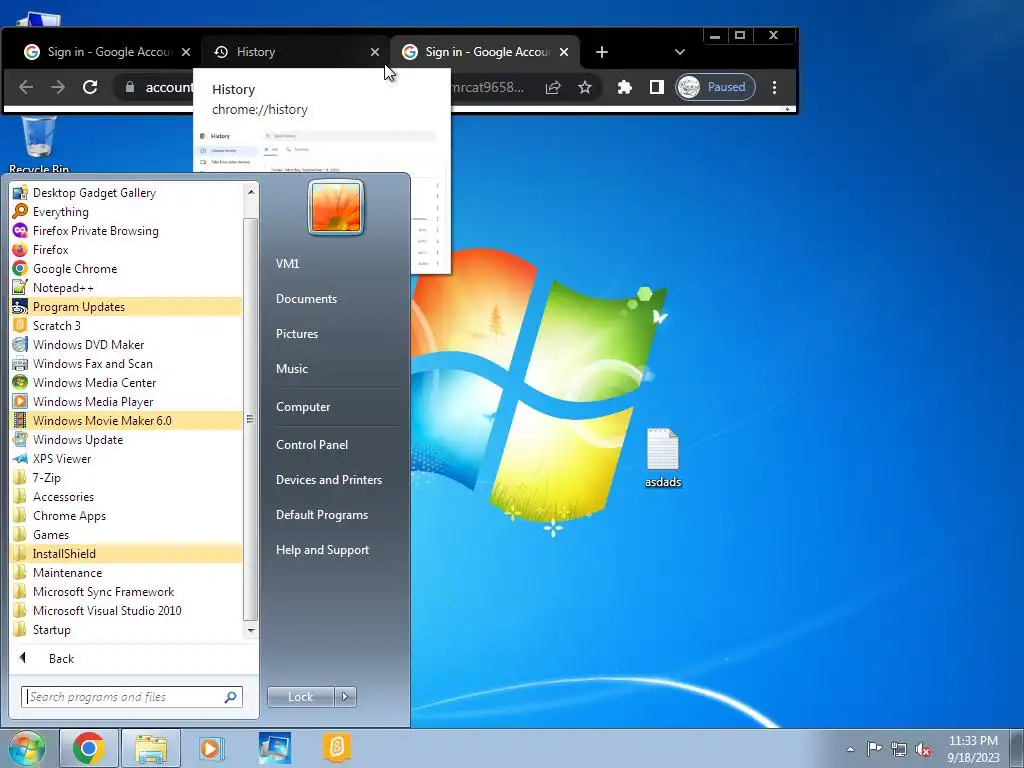Viewport: 1024px width, 768px height.
Task: Open Computer from the Start menu
Action: [303, 407]
